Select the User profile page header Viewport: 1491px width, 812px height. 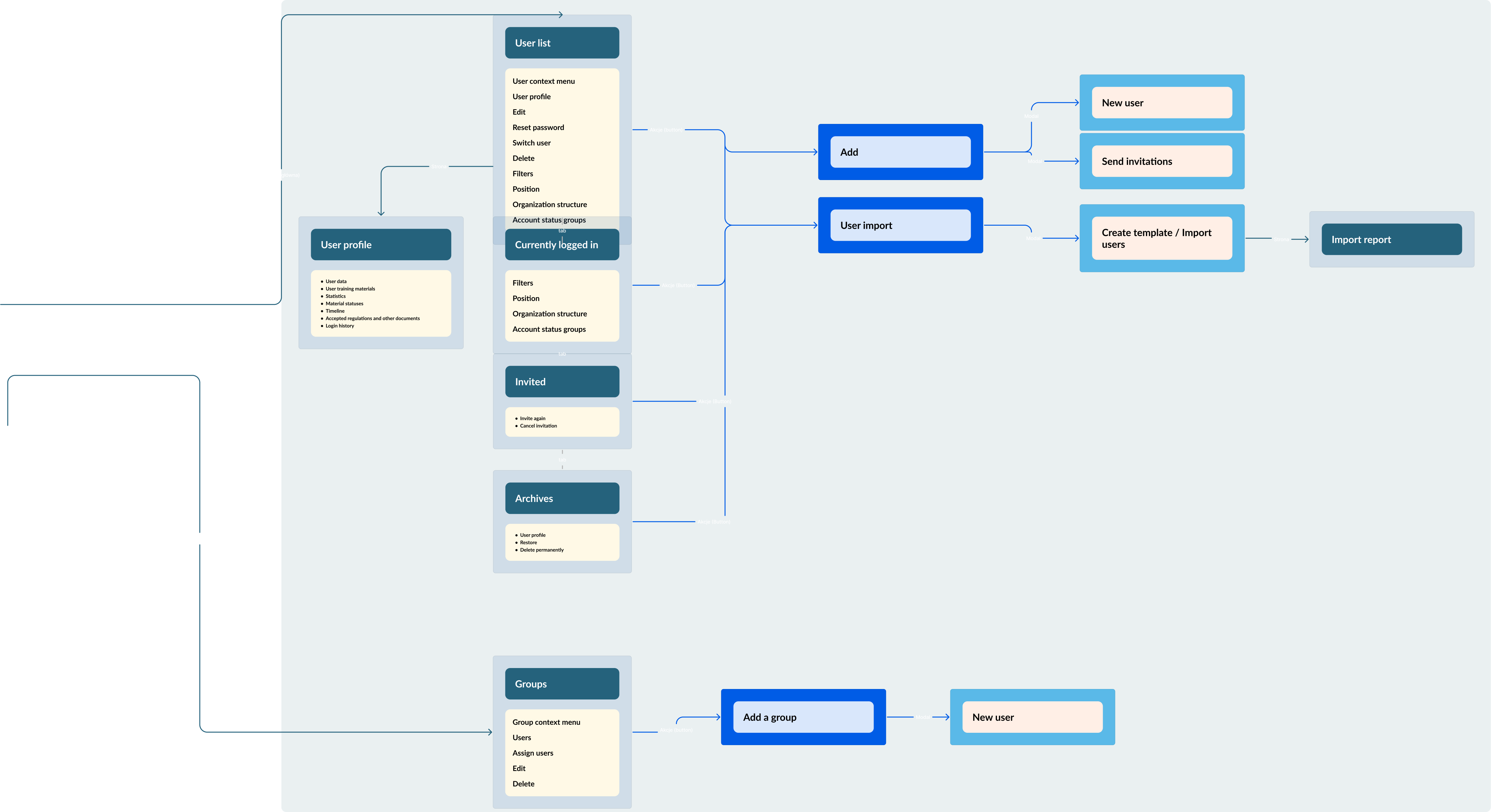point(380,245)
